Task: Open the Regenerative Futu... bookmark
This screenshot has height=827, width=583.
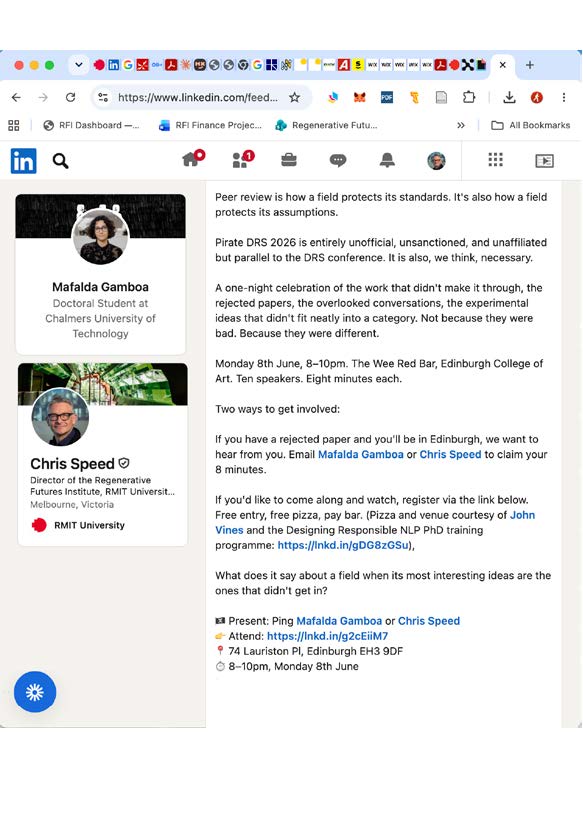Action: point(327,126)
